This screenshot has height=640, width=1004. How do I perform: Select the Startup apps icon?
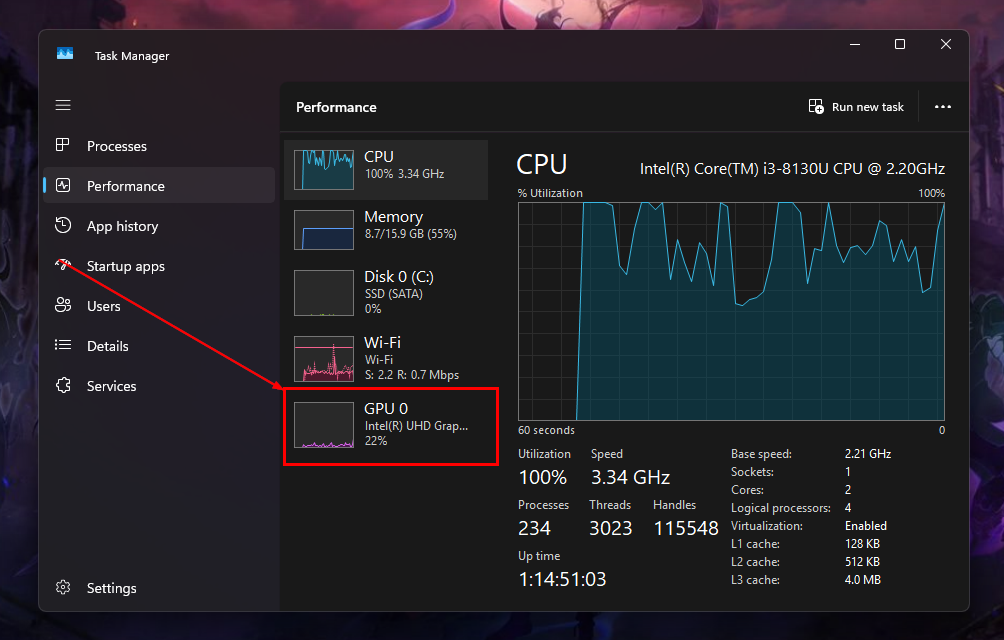[x=63, y=266]
